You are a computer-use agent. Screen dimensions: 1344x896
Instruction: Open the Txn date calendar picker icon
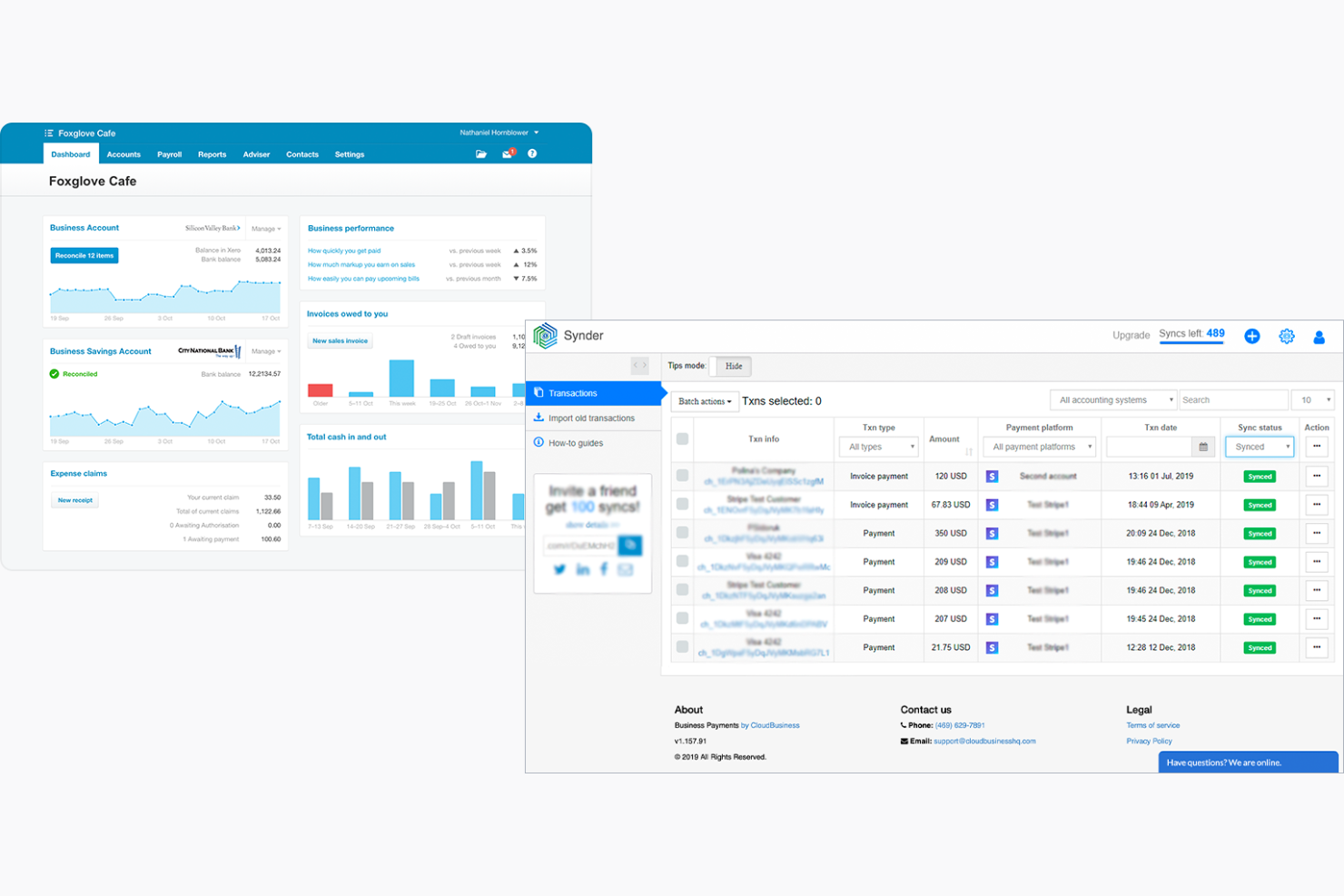[1203, 447]
